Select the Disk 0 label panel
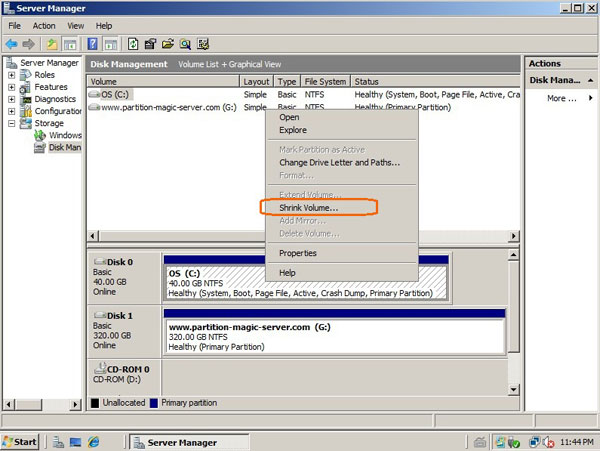The height and width of the screenshot is (451, 600). click(123, 277)
